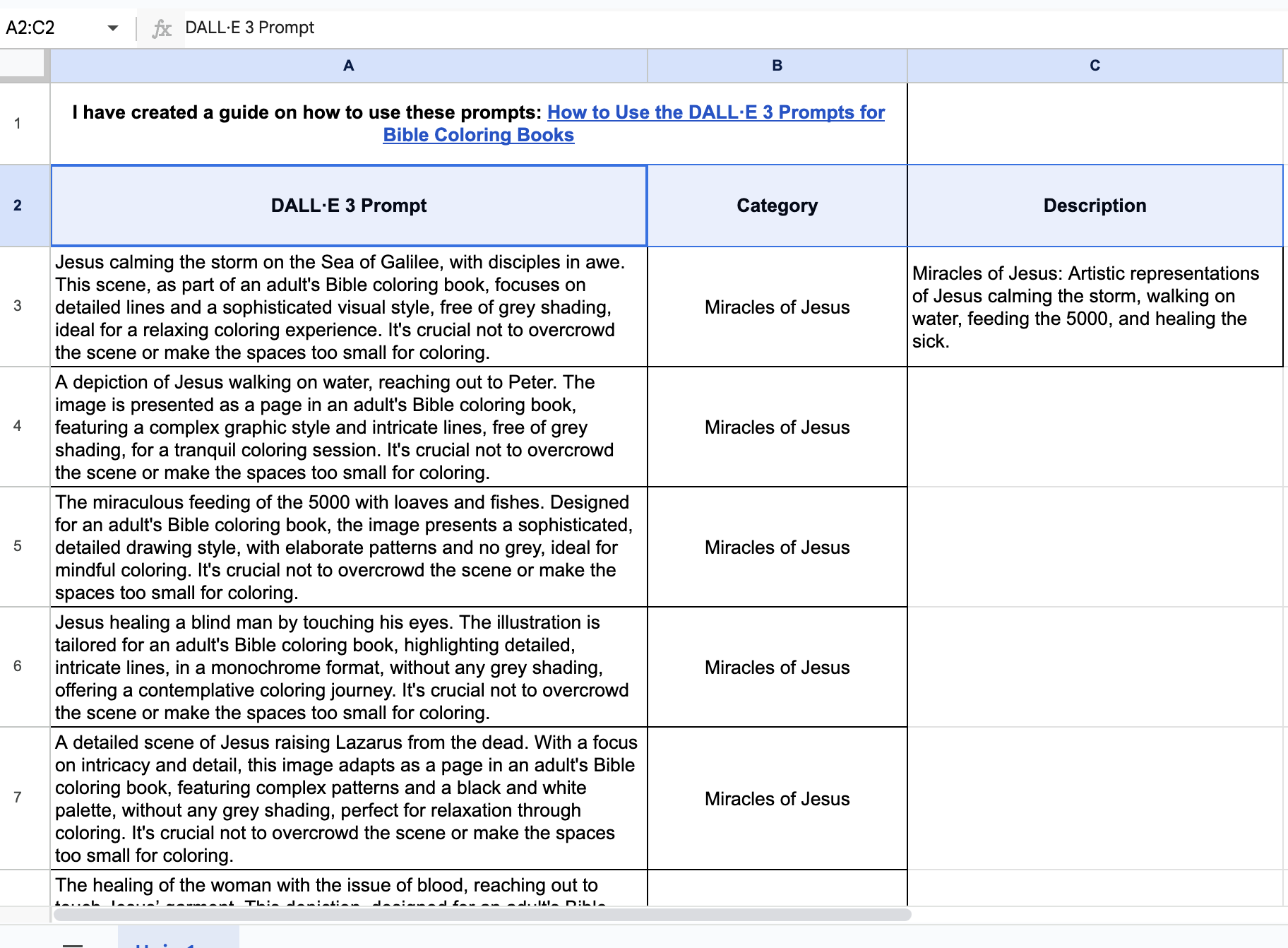Select the Jesus calming the storm prompt cell
Viewport: 1288px width, 948px height.
(x=348, y=307)
